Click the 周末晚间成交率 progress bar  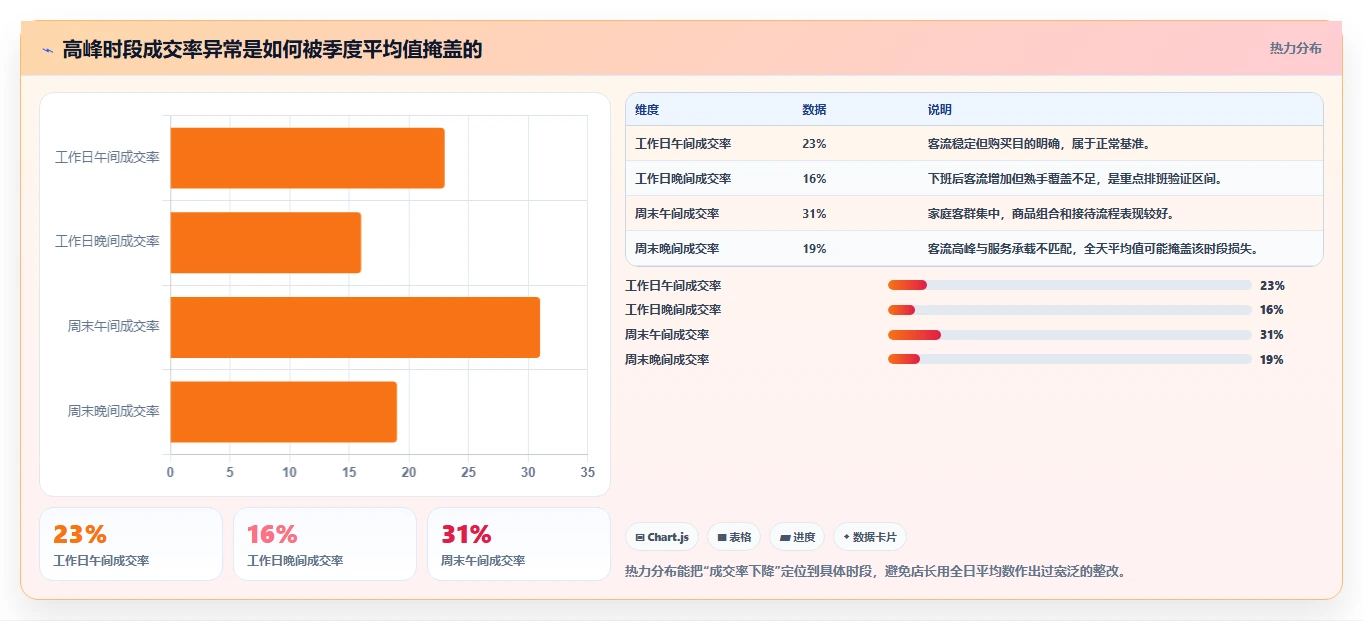[1069, 359]
